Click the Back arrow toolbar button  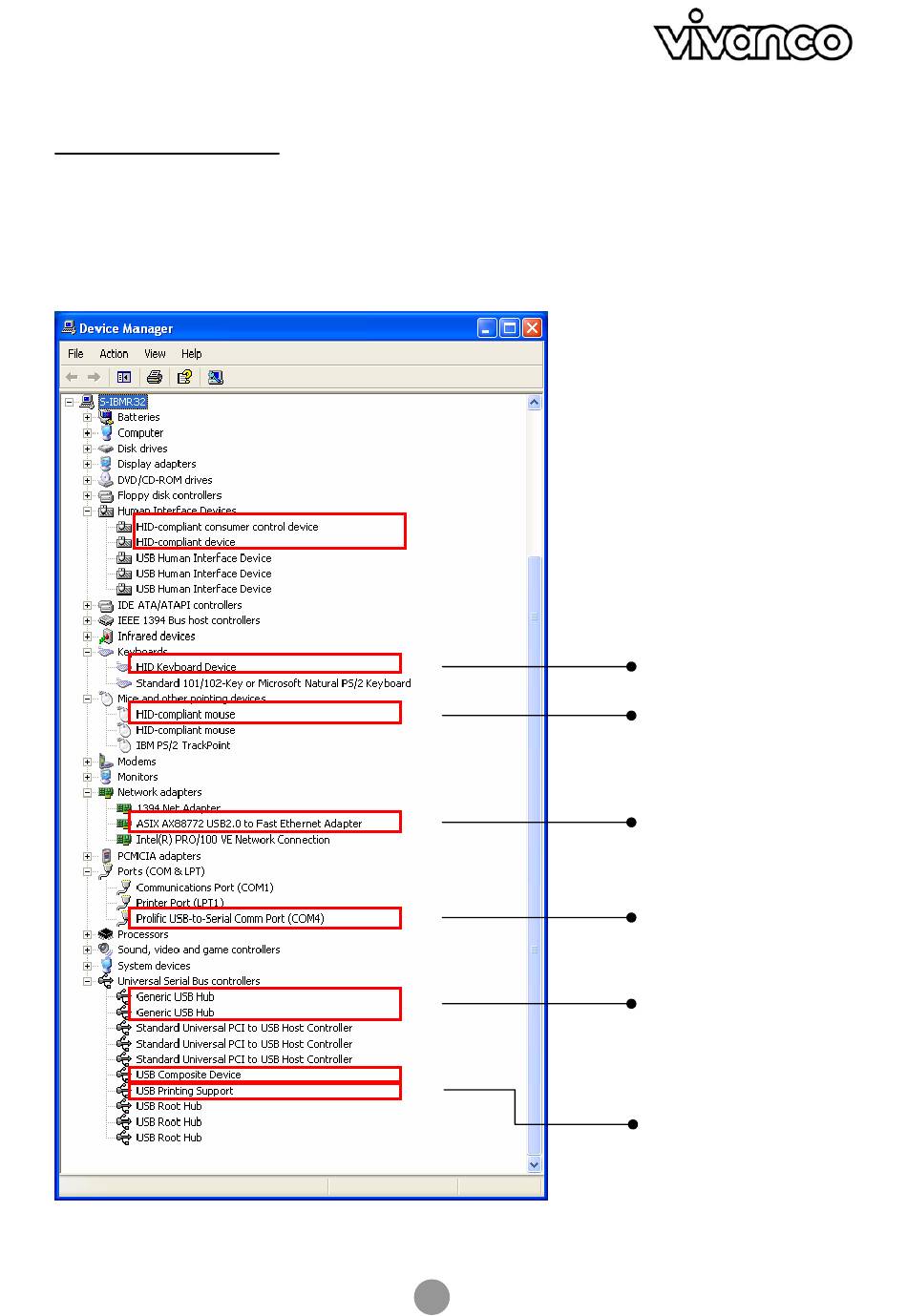[72, 377]
